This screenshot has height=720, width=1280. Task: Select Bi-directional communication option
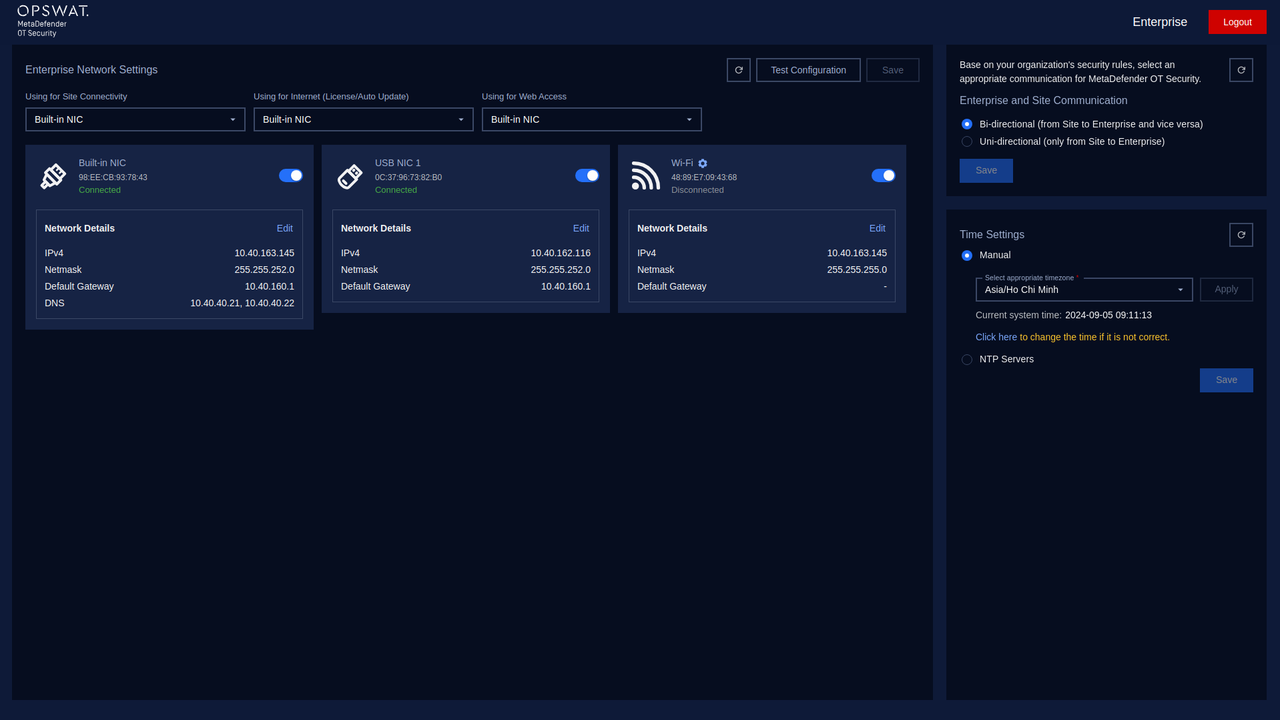pos(967,124)
